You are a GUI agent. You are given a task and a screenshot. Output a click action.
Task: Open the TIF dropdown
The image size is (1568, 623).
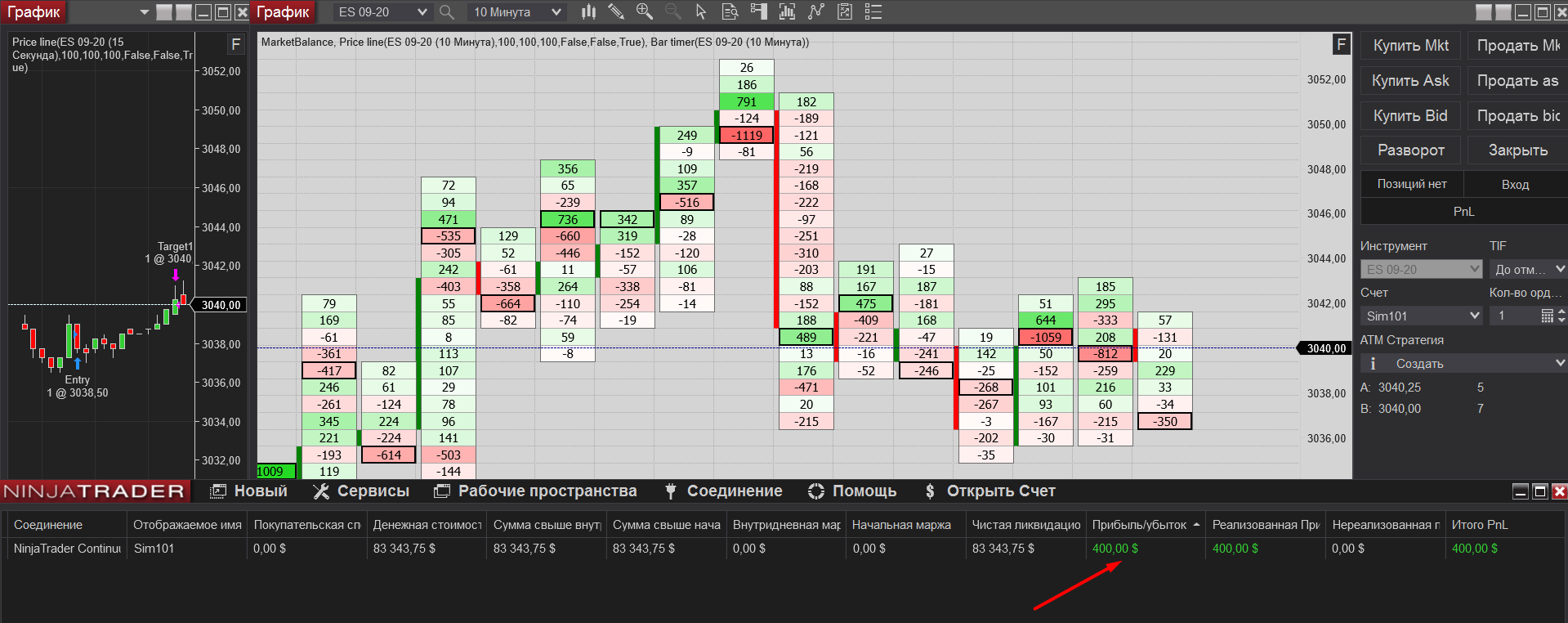point(1528,269)
